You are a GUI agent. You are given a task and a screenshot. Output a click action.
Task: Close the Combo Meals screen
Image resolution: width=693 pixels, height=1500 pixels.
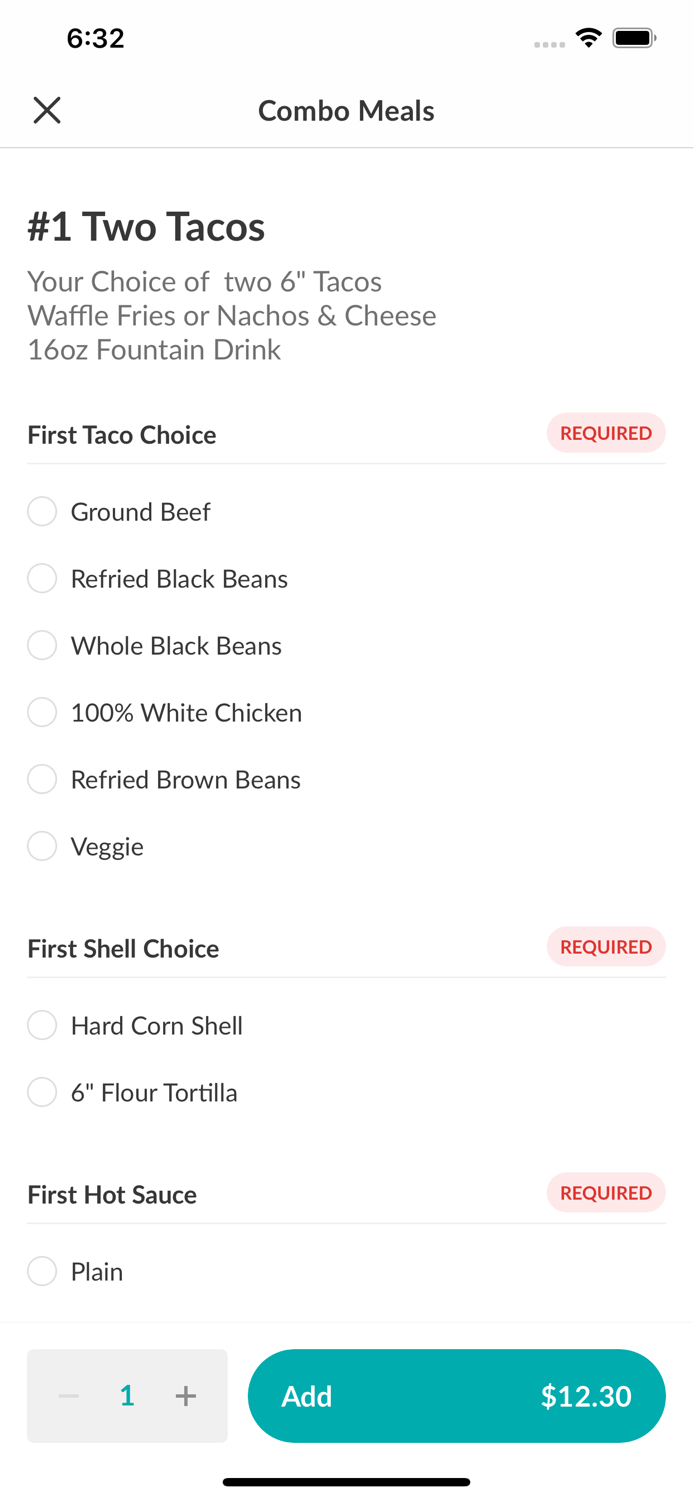[x=47, y=110]
